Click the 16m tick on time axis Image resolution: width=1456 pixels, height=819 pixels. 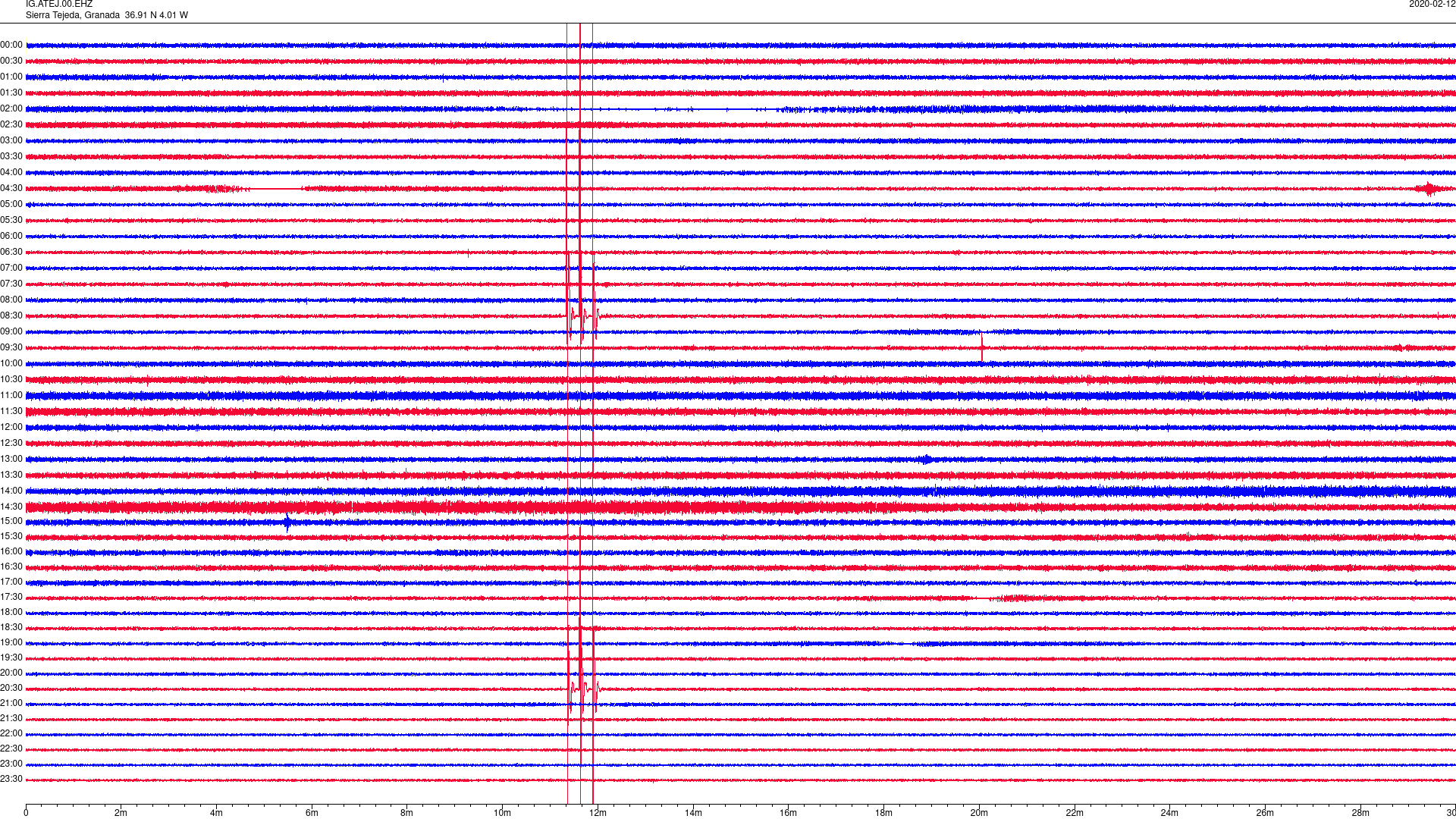pyautogui.click(x=788, y=813)
